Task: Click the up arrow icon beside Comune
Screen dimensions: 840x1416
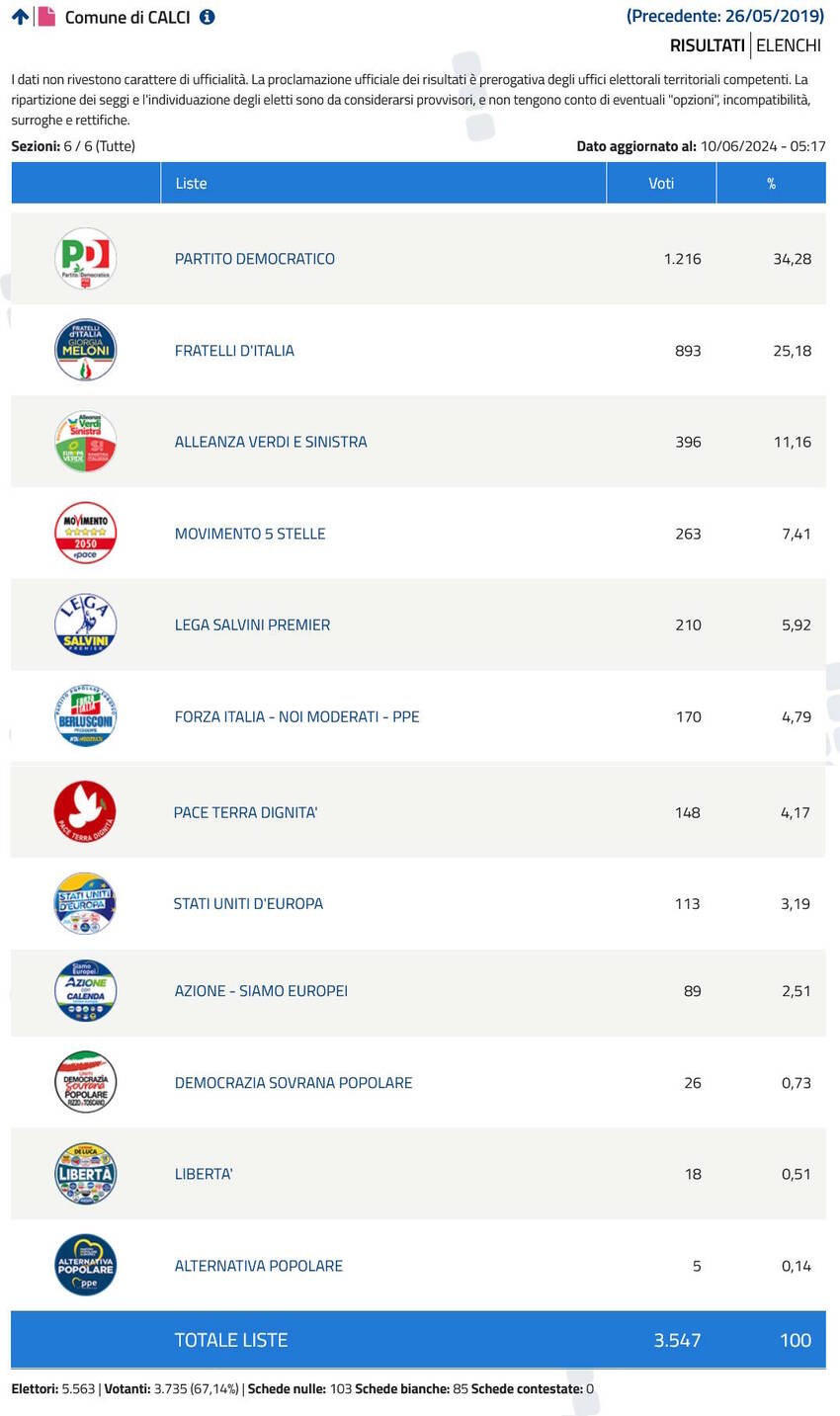Action: [x=20, y=17]
